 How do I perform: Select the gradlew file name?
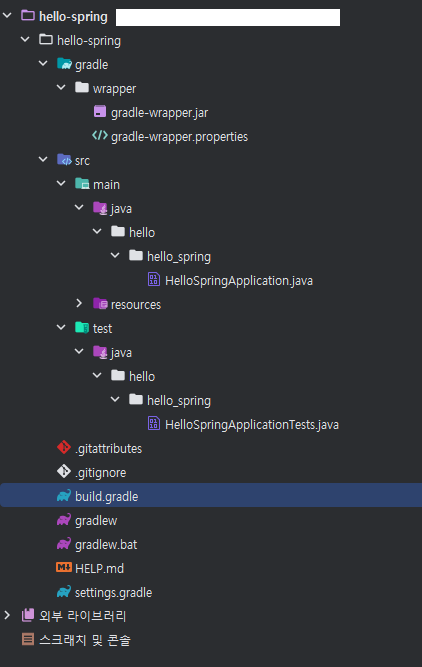tap(96, 521)
